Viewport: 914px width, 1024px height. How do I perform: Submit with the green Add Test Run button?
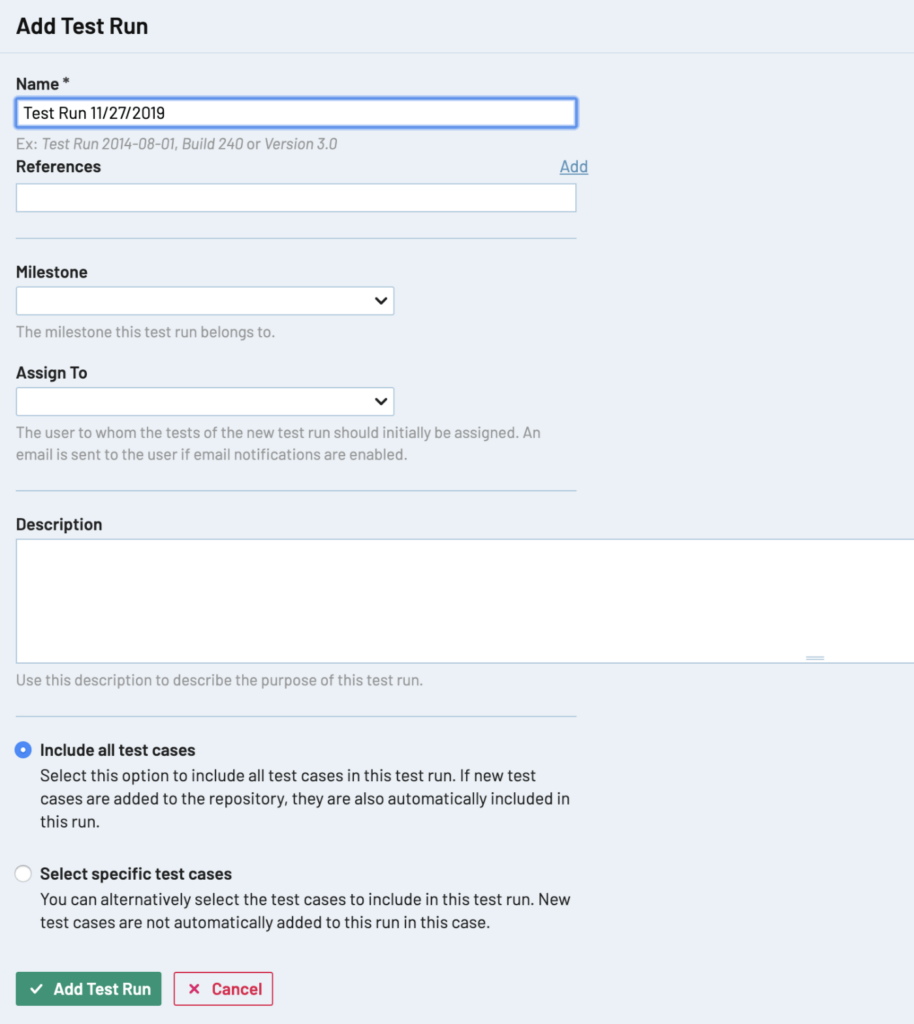[89, 989]
